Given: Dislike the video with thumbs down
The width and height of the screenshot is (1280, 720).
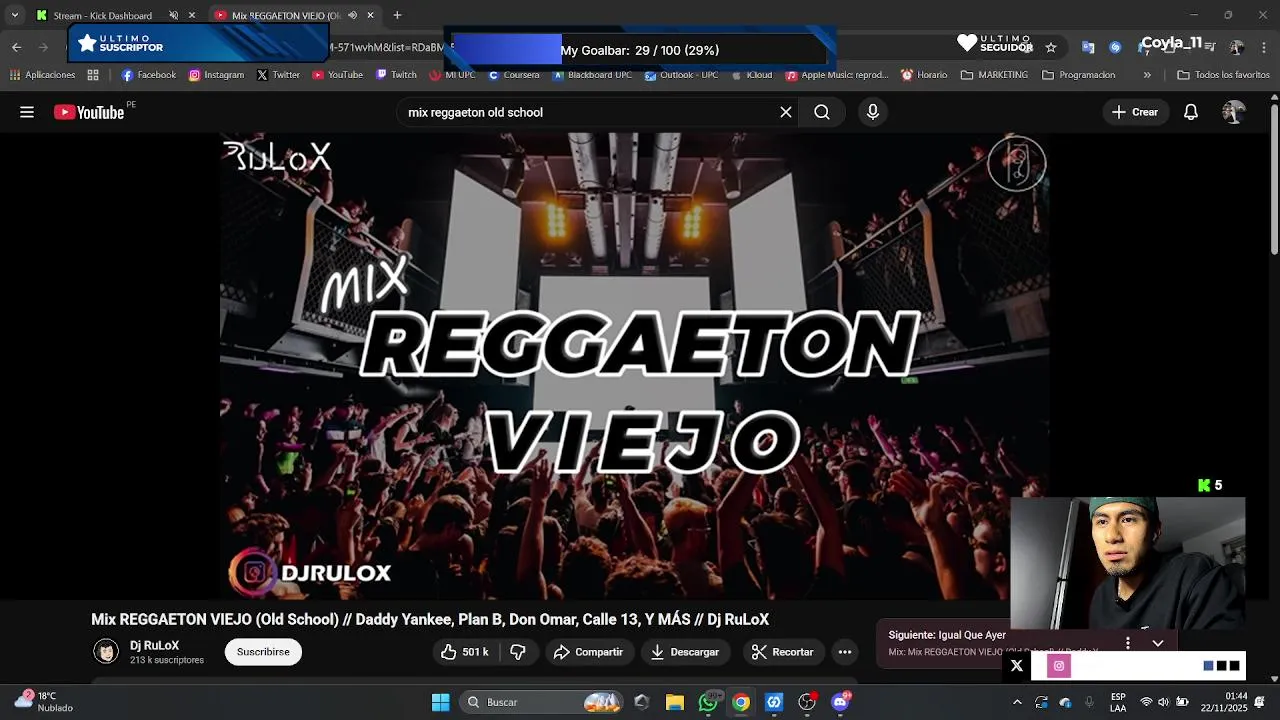Looking at the screenshot, I should [x=518, y=652].
